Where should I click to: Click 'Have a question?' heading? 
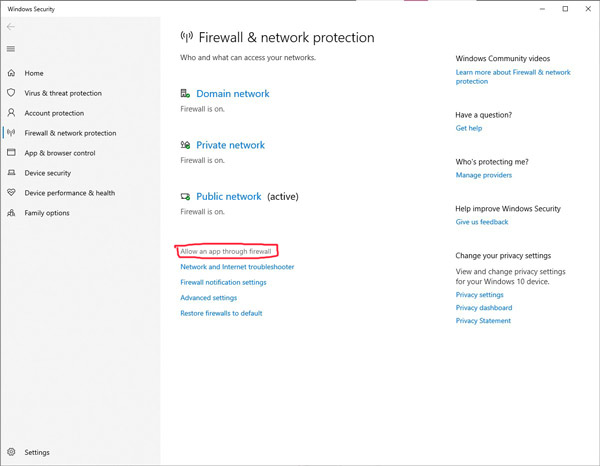tap(483, 115)
